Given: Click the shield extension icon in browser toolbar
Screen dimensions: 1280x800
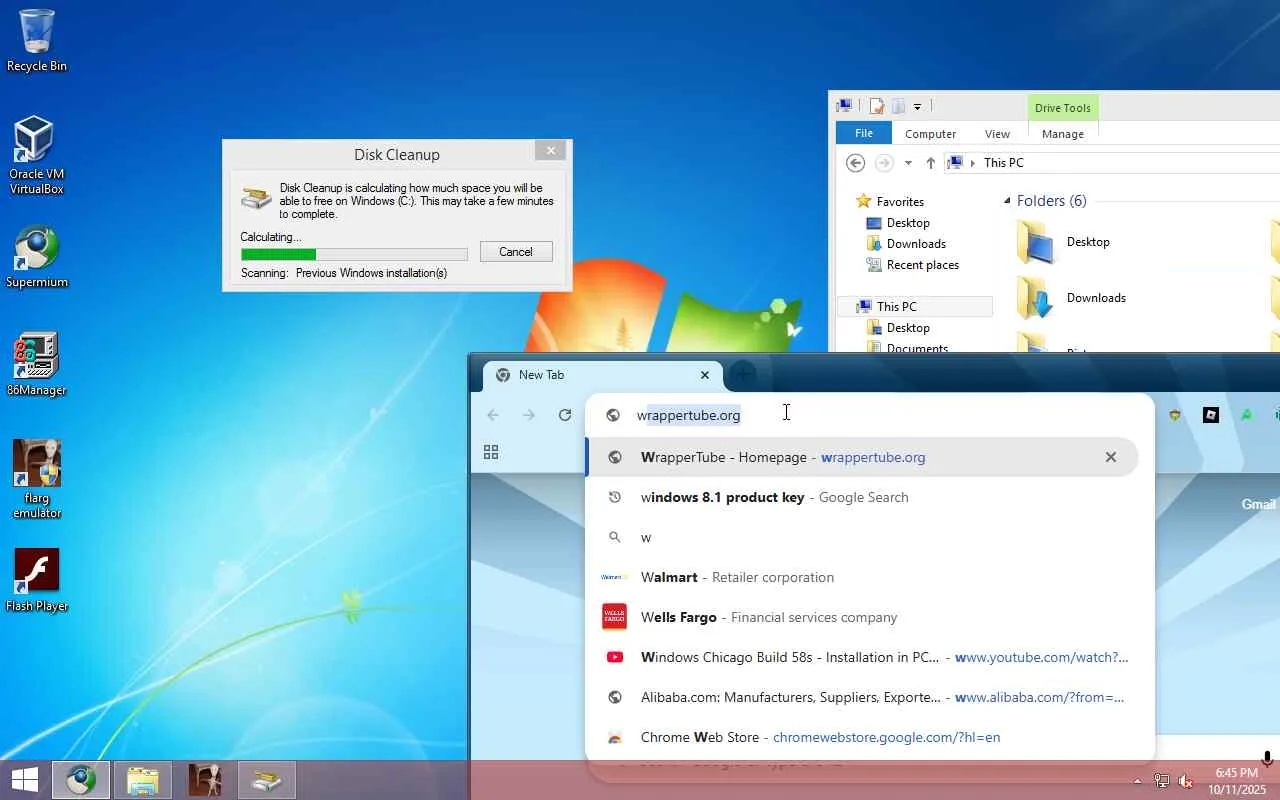Looking at the screenshot, I should pyautogui.click(x=1175, y=415).
